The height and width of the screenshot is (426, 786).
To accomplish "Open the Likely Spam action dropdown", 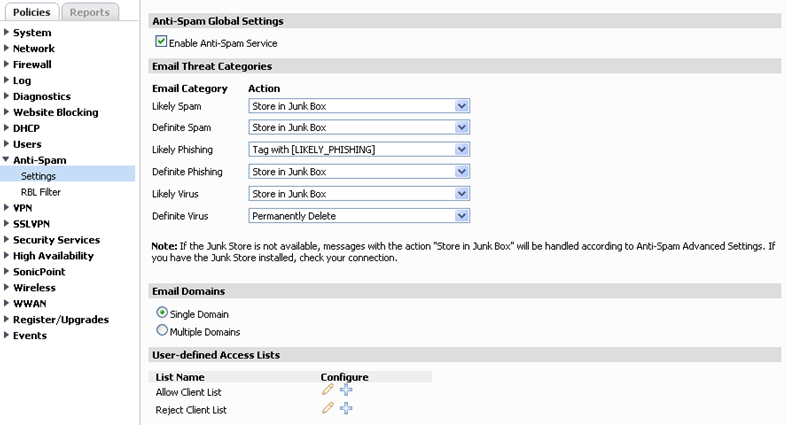I will point(359,106).
